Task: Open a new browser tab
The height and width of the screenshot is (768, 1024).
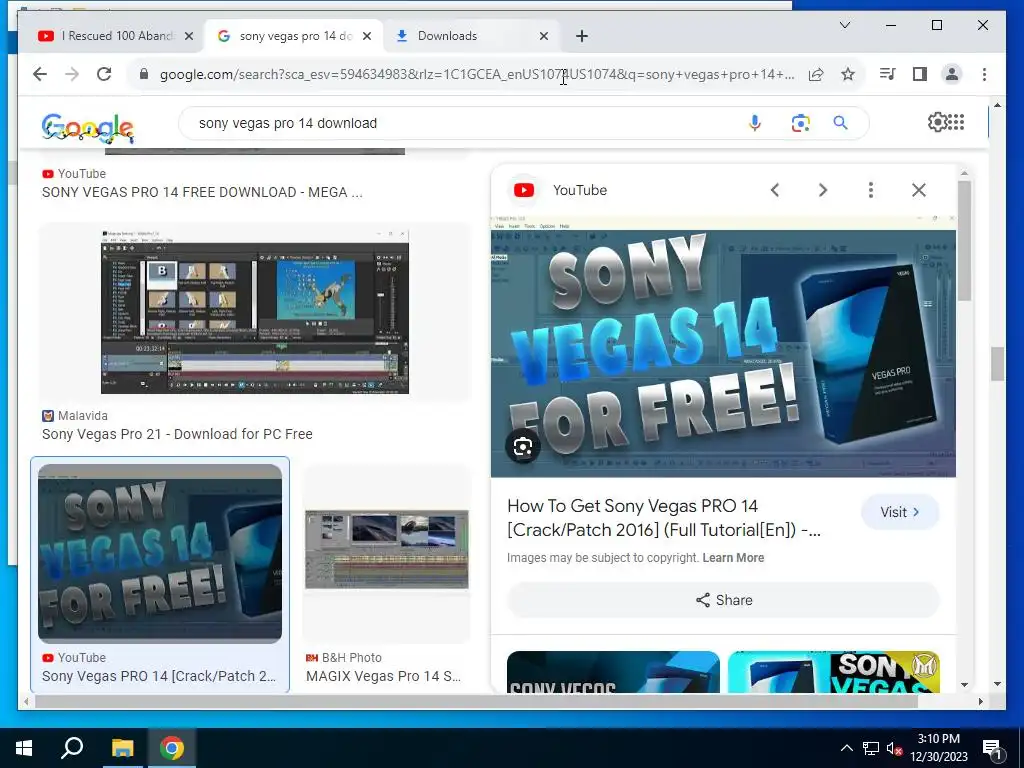Action: 582,36
